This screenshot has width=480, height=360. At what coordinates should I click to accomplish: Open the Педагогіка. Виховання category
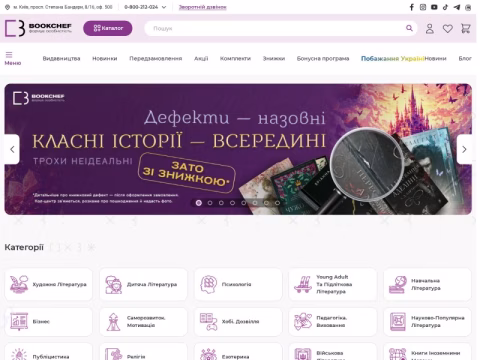(x=333, y=322)
